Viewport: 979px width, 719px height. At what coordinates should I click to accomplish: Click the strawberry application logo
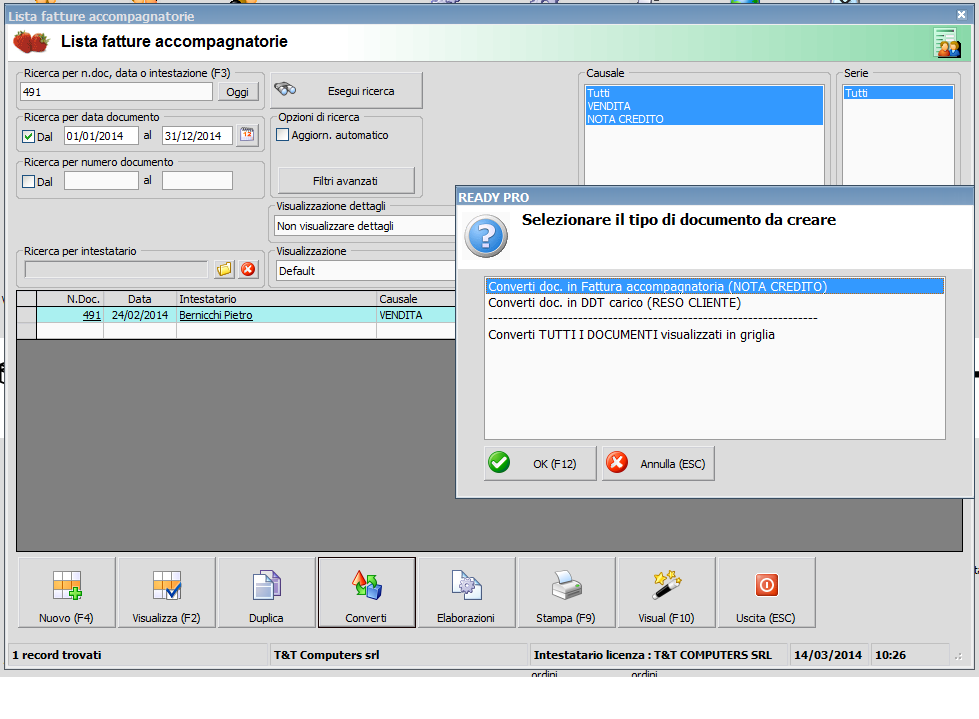point(31,42)
